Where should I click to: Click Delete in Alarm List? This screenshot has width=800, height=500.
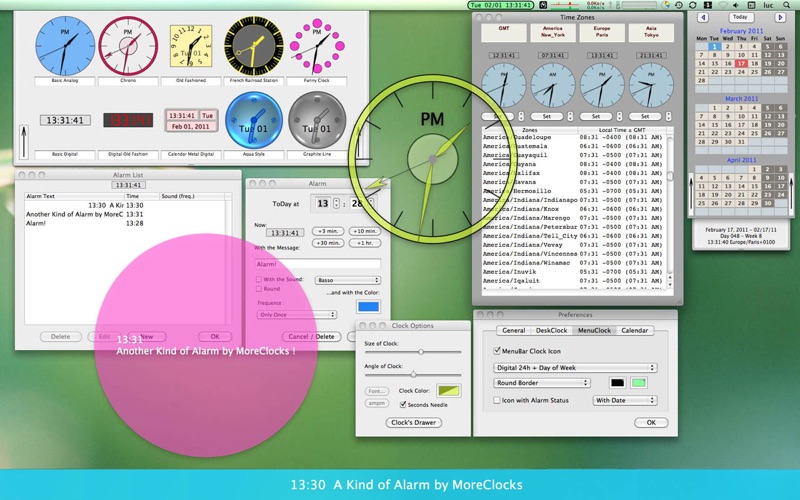tap(61, 337)
